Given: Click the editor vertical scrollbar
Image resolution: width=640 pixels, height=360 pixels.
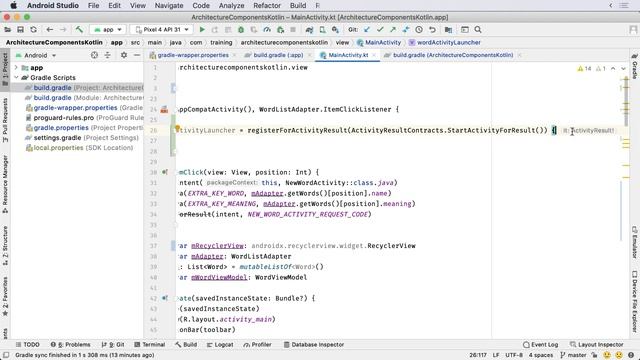Looking at the screenshot, I should [626, 102].
